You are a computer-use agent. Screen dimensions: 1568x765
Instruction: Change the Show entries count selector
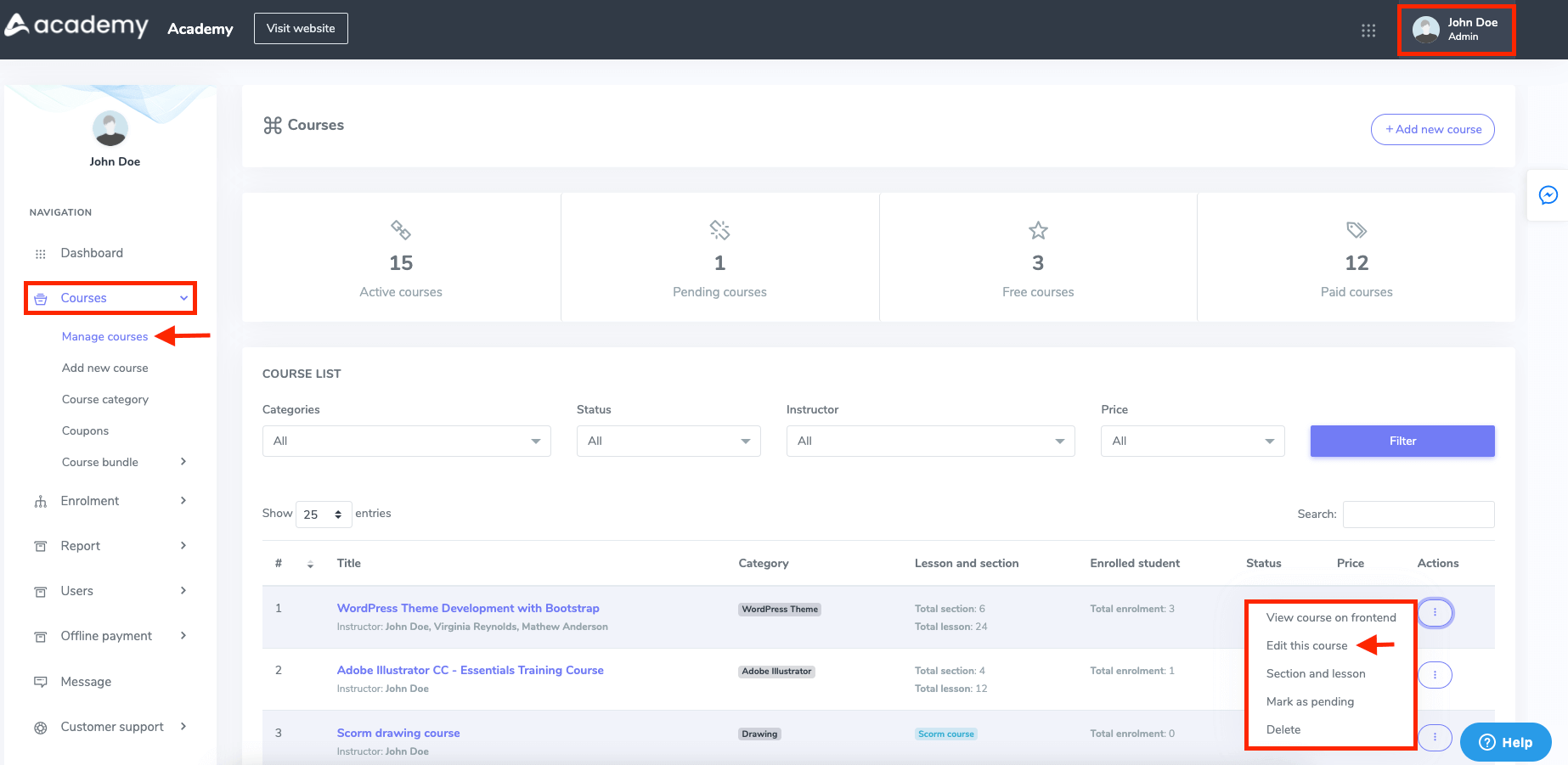pyautogui.click(x=323, y=515)
